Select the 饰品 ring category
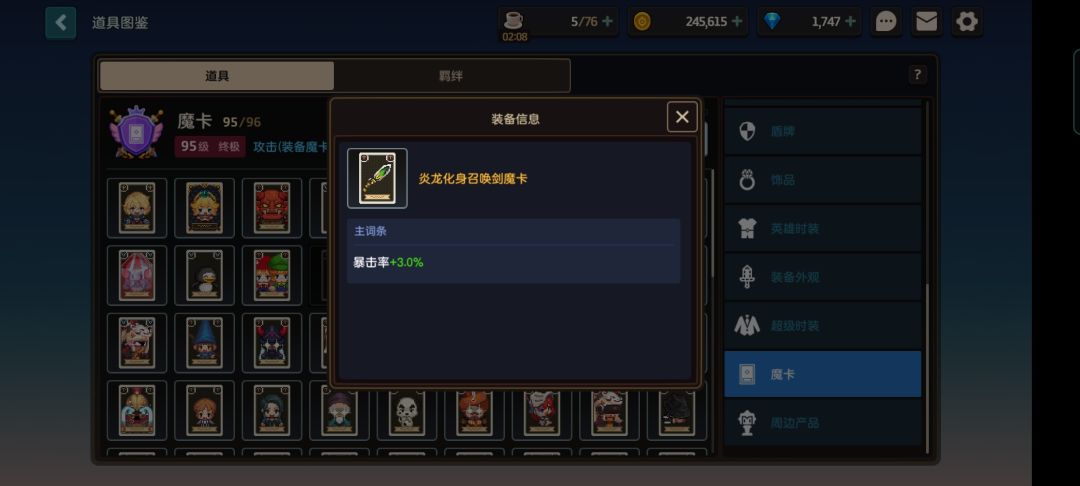 [x=822, y=180]
